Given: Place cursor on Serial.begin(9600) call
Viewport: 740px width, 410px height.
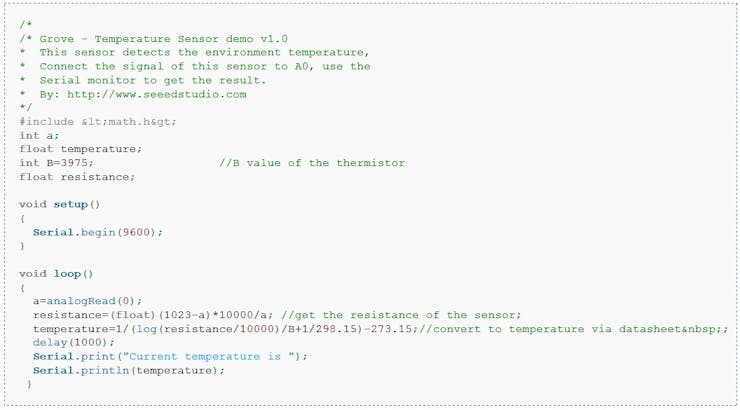Looking at the screenshot, I should (97, 232).
